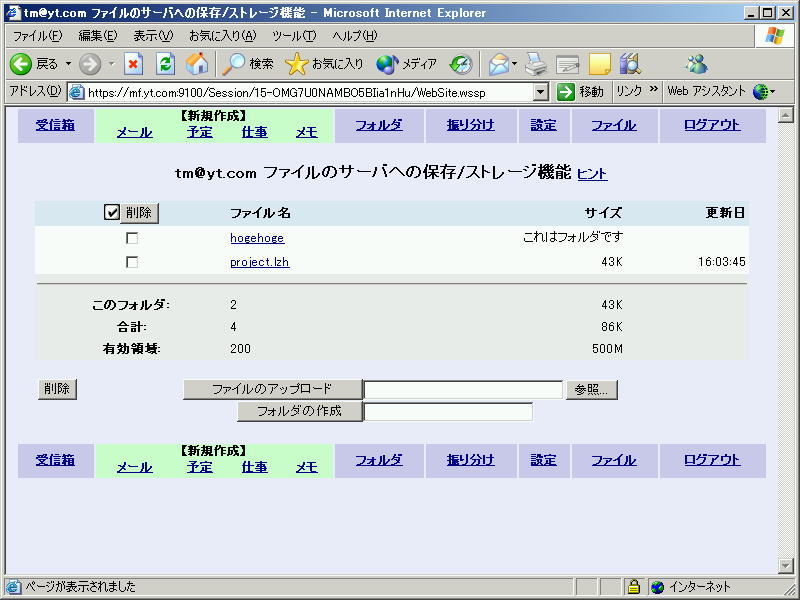
Task: Check the box next to hogehoge
Action: click(132, 239)
